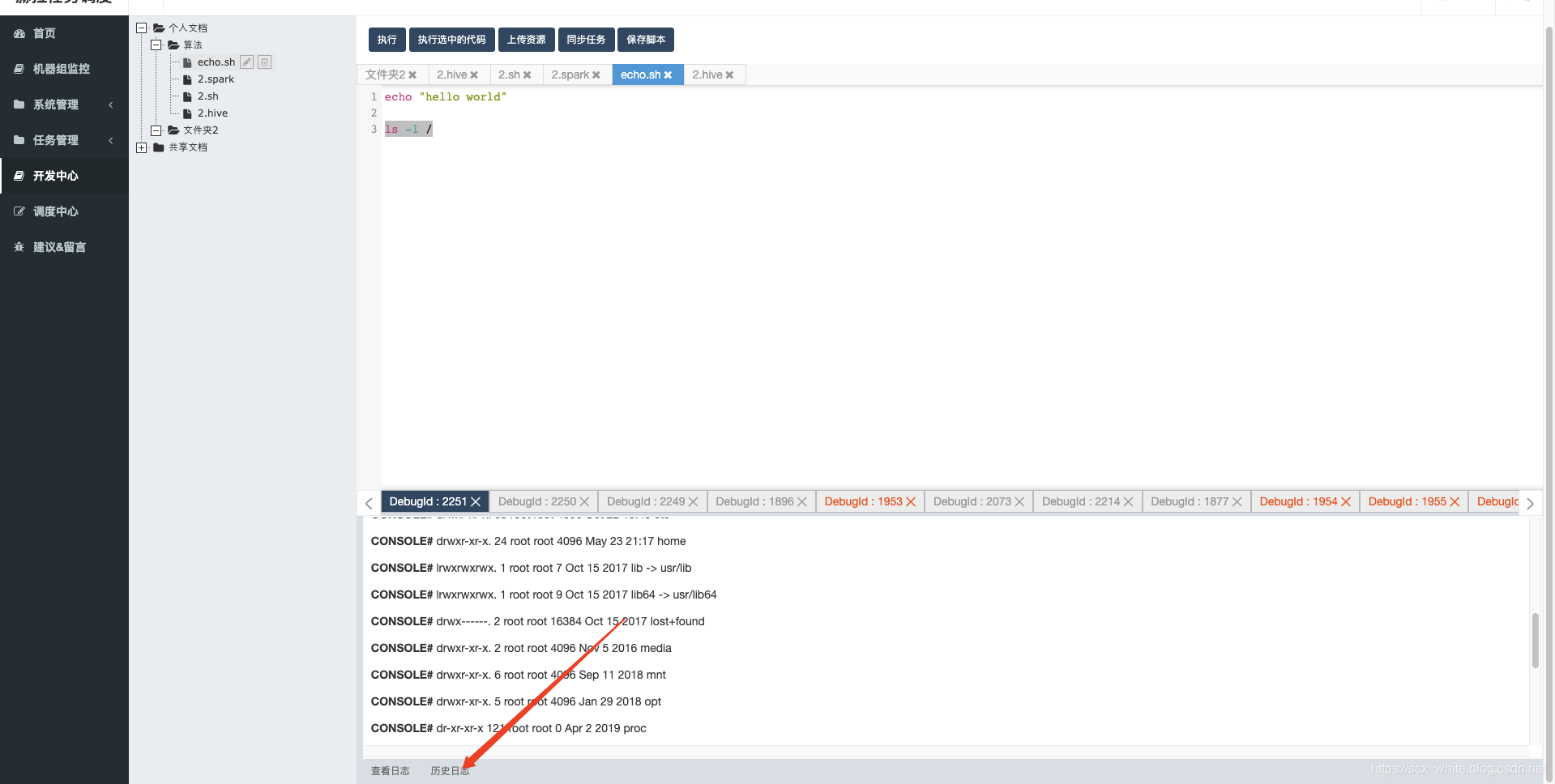Click line 1 echo hello world code

pos(445,96)
